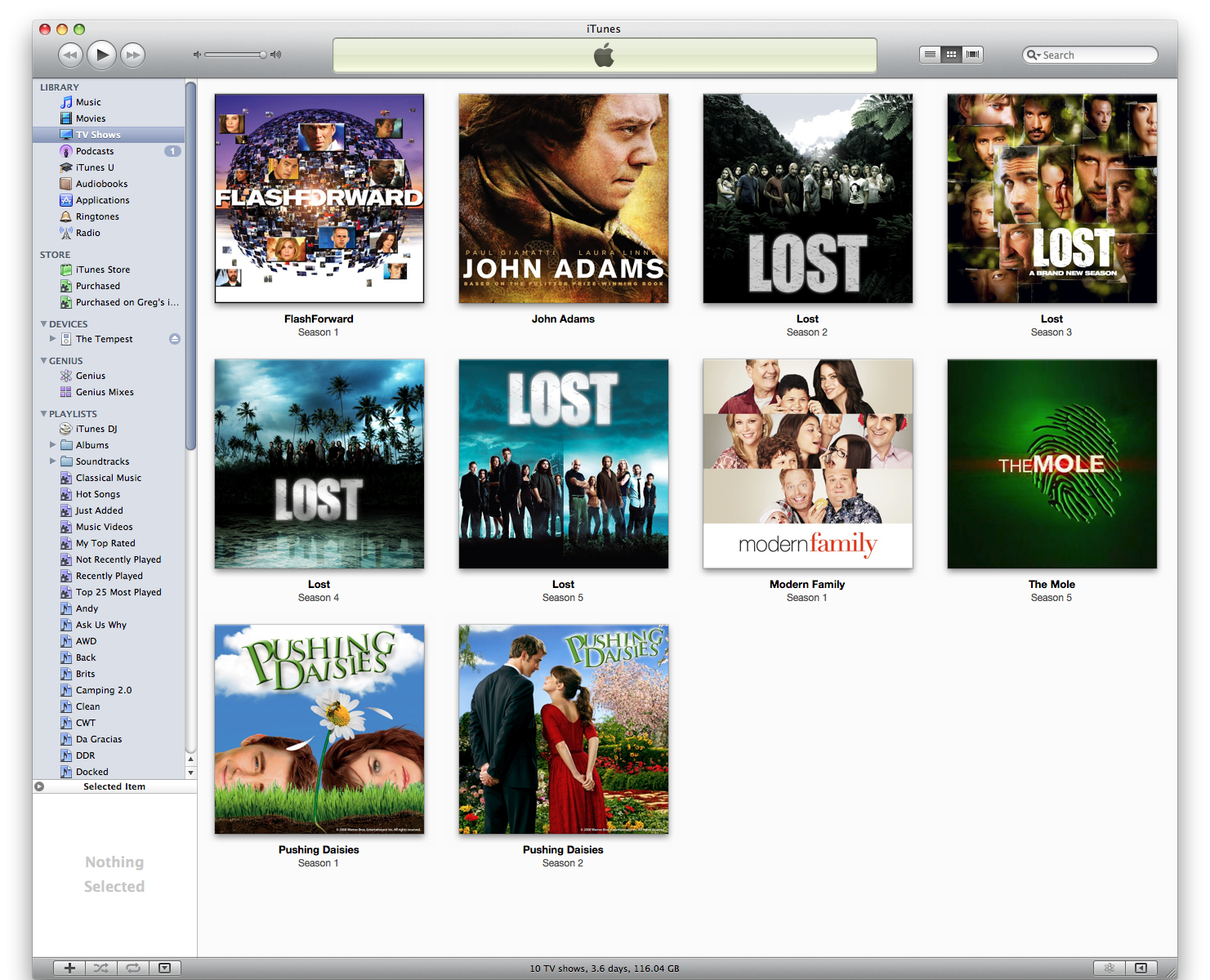Screen dimensions: 1210x980
Task: Eject The Tempest device
Action: tap(175, 339)
